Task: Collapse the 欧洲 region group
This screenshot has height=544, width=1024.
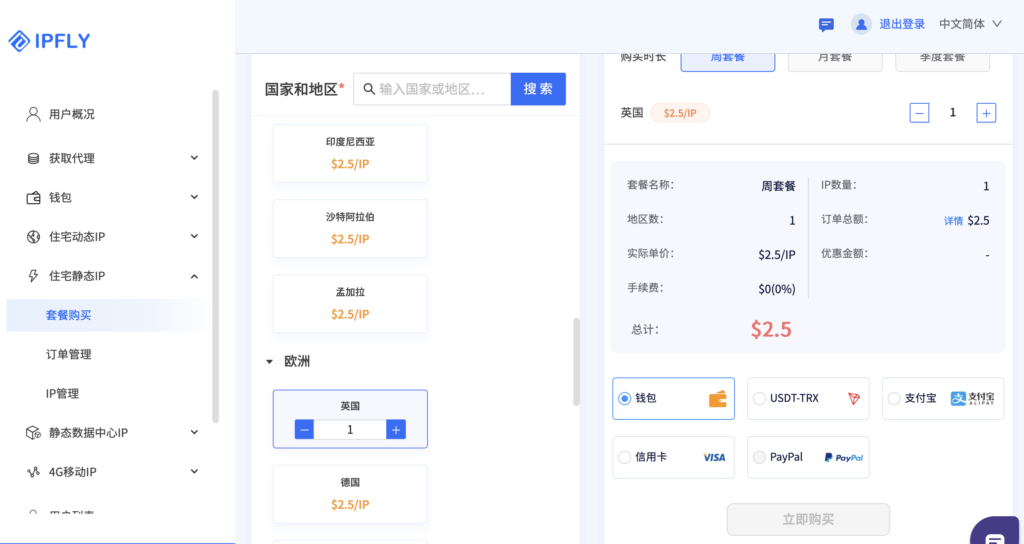Action: pos(270,362)
